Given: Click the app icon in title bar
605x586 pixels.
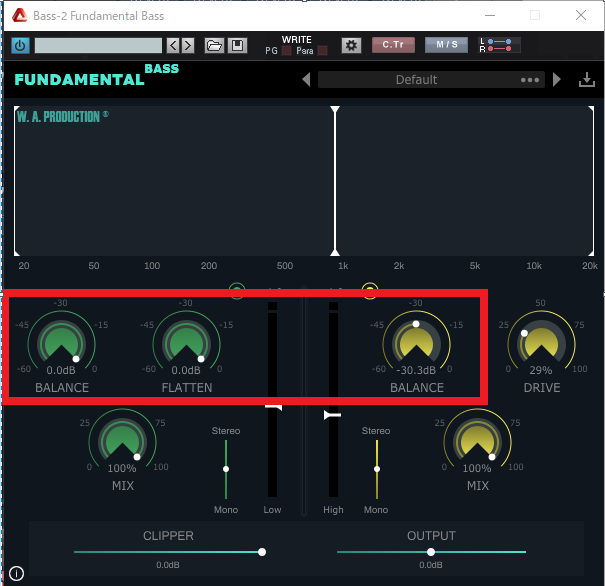Looking at the screenshot, I should [19, 15].
